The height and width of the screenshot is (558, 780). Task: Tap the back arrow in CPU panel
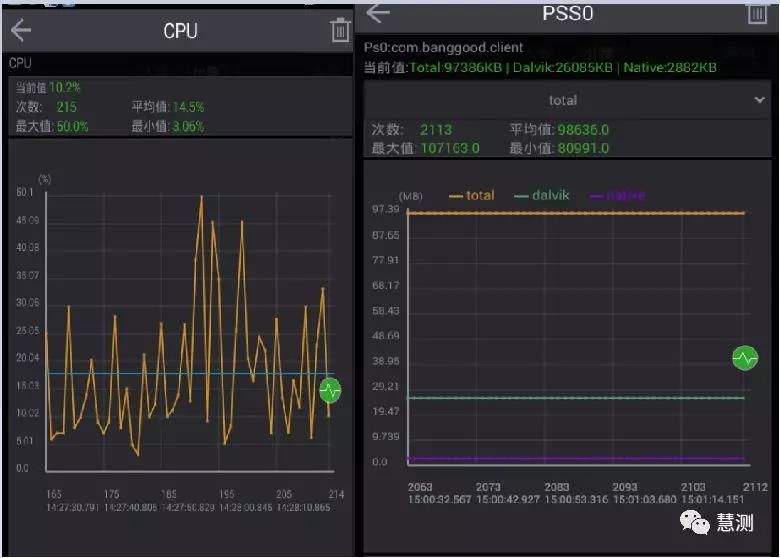pyautogui.click(x=21, y=30)
